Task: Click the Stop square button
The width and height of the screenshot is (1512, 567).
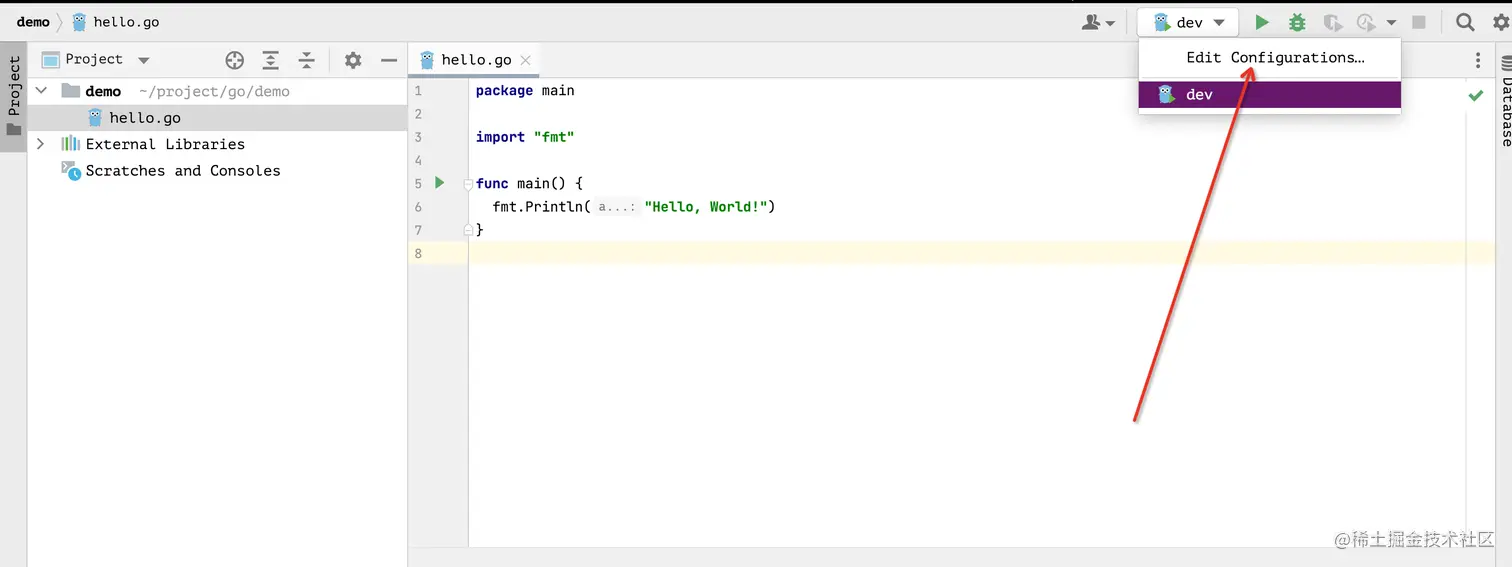Action: click(x=1418, y=22)
